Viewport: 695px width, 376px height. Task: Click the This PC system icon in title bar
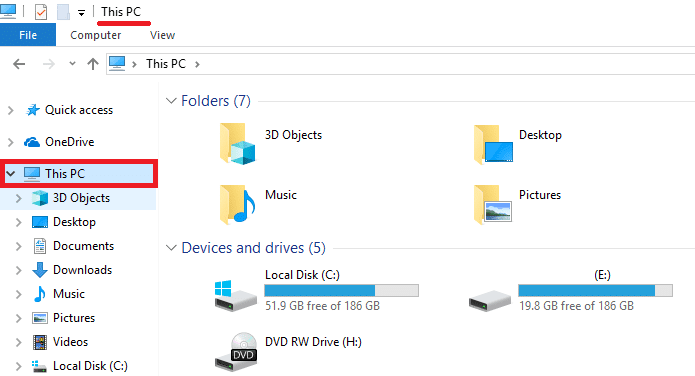click(8, 11)
